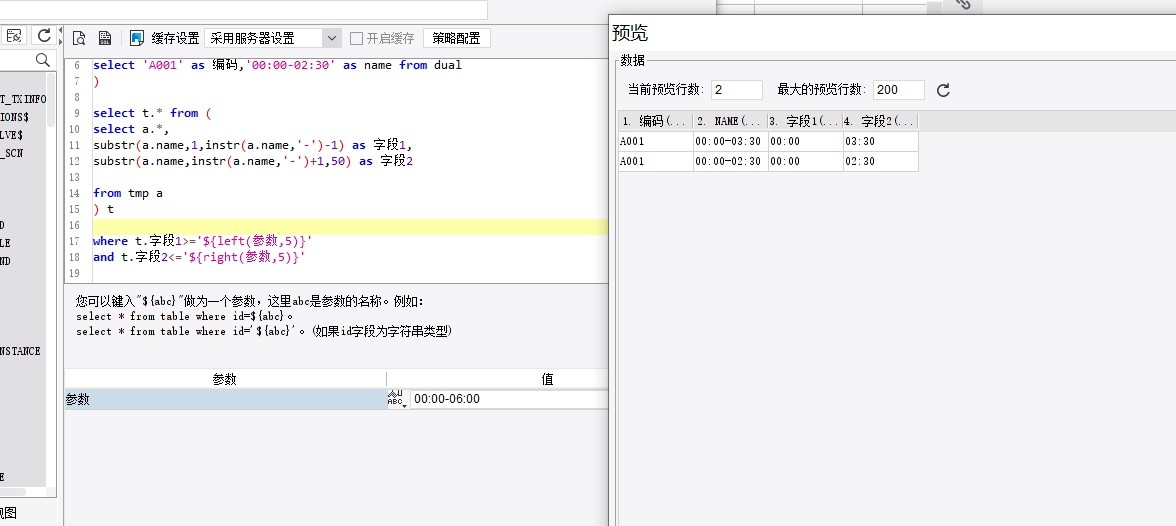Screen dimensions: 1176x526
Task: Click the 编码 column header in preview
Action: (x=656, y=121)
